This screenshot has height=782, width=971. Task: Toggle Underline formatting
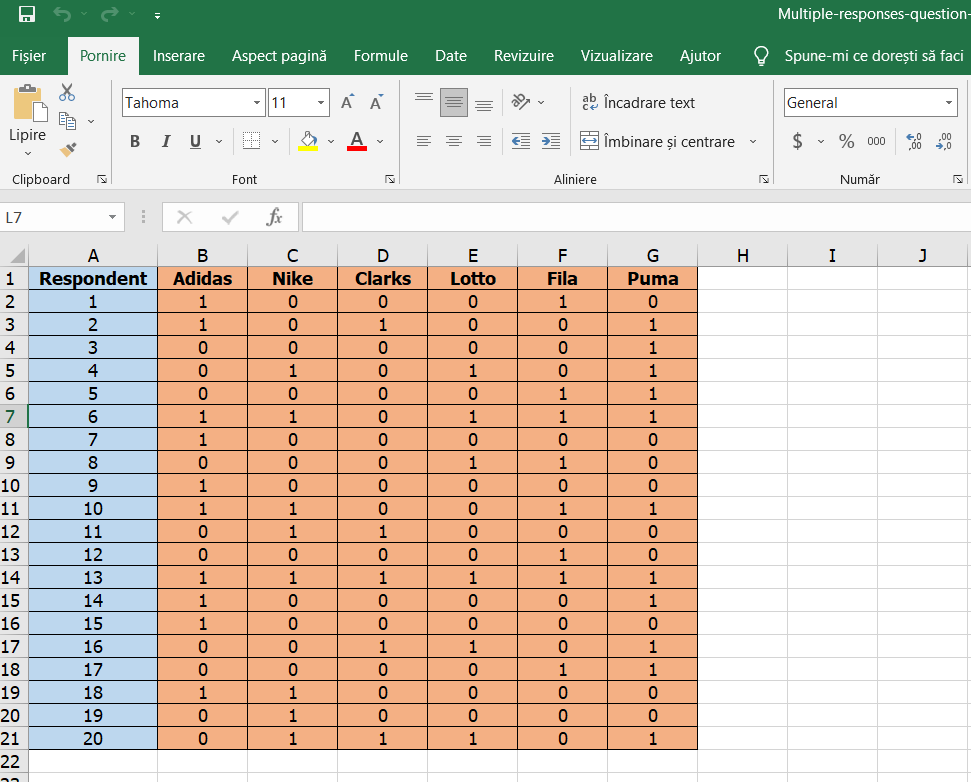click(x=195, y=142)
